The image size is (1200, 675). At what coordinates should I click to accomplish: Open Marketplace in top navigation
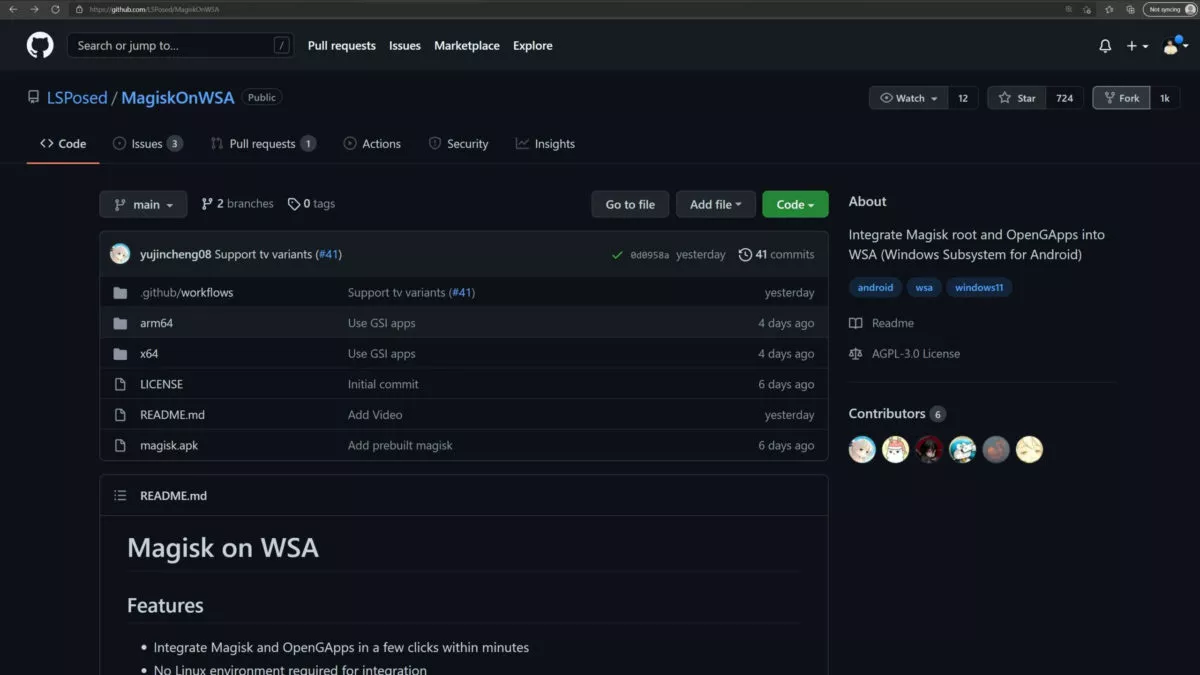[467, 46]
